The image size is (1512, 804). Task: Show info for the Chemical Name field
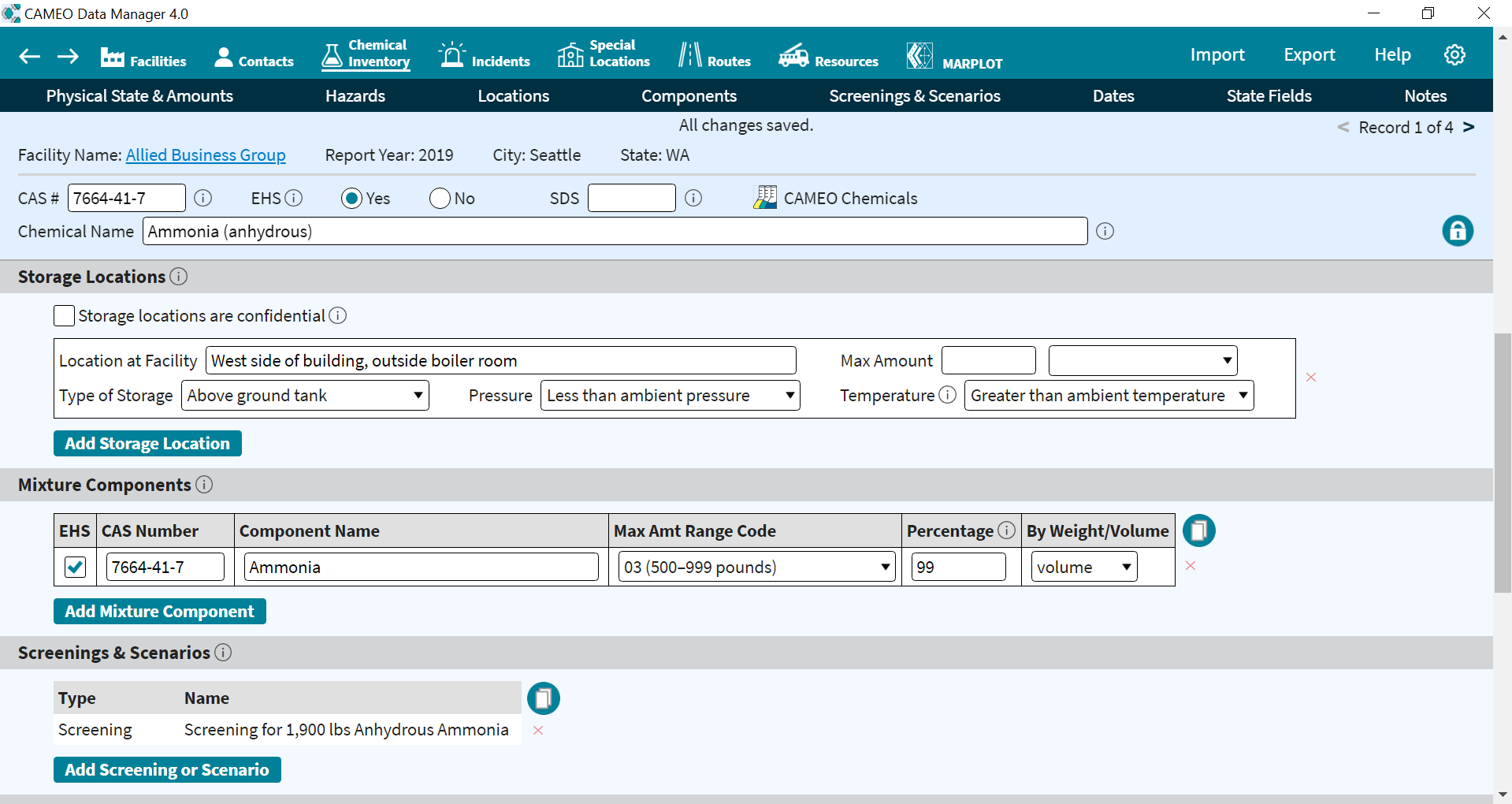pyautogui.click(x=1105, y=231)
